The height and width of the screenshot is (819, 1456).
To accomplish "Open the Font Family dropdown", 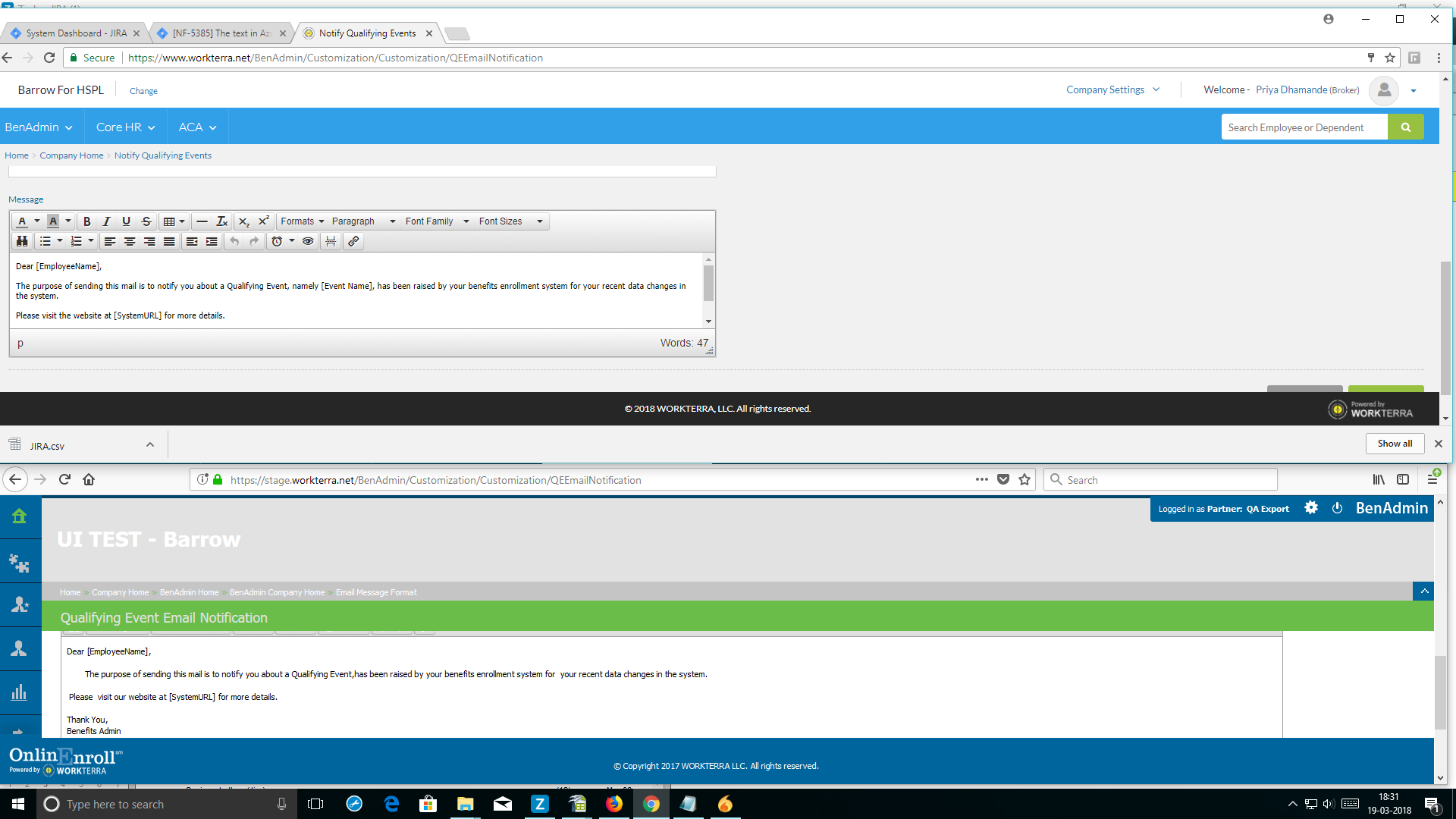I will coord(437,221).
